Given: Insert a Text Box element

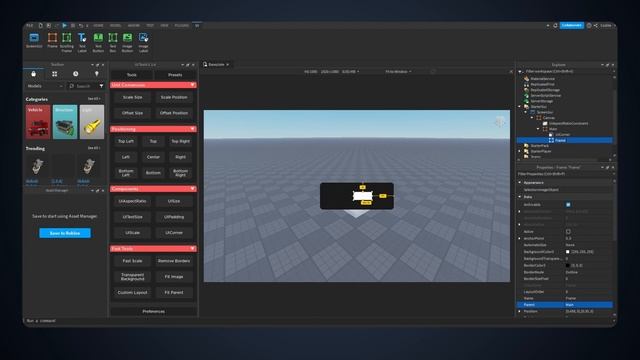Looking at the screenshot, I should (113, 42).
